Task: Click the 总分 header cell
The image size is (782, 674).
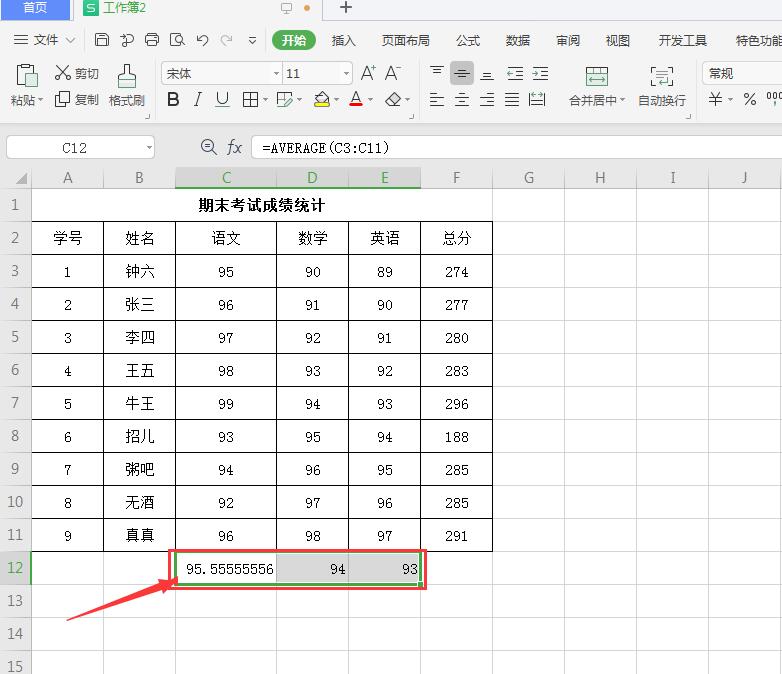Action: 456,238
